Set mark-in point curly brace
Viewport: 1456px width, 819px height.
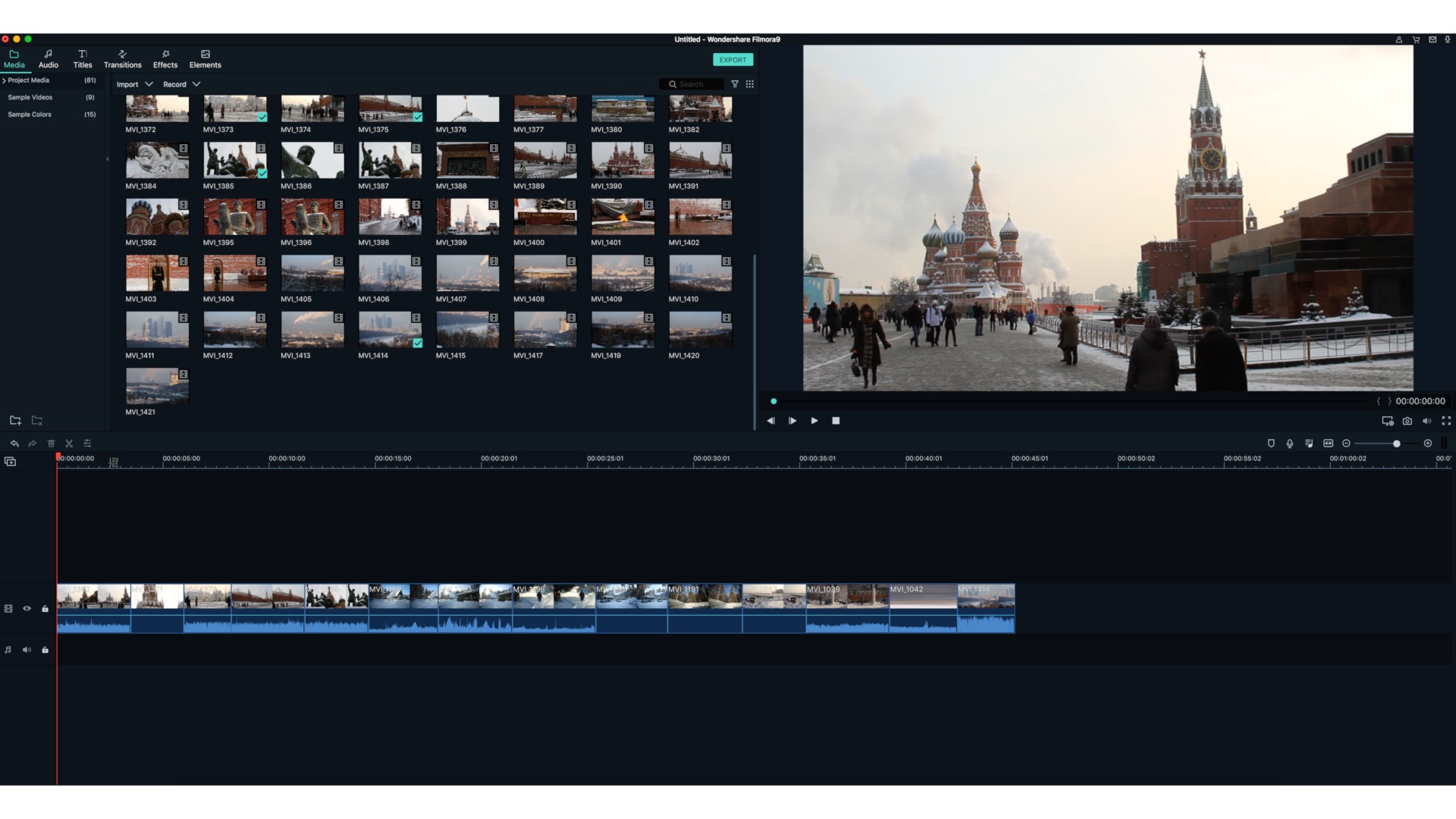pos(1379,401)
